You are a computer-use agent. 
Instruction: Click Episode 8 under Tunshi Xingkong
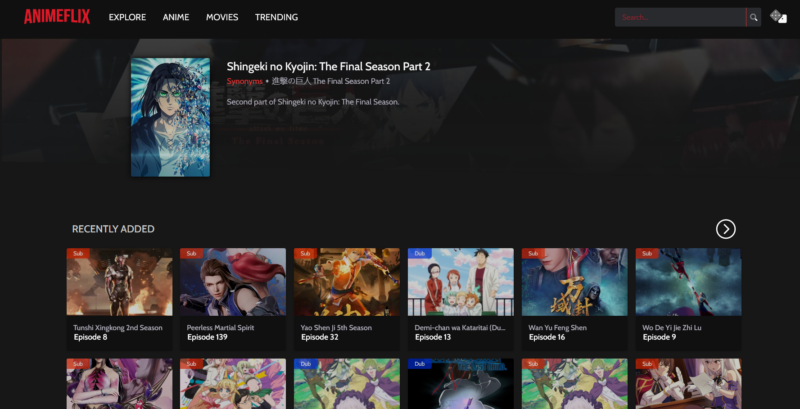90,337
